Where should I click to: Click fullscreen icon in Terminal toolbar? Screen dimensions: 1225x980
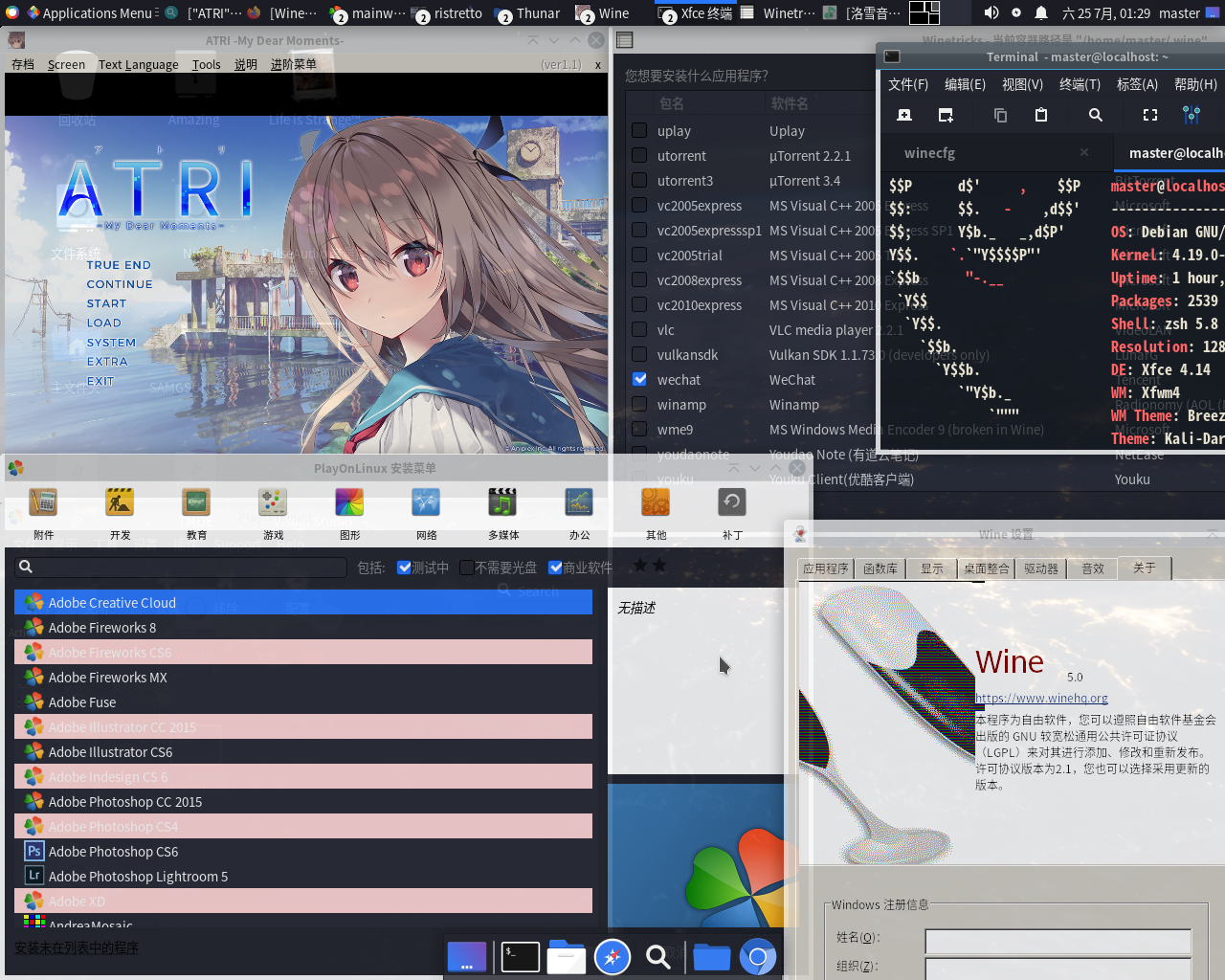coord(1150,115)
